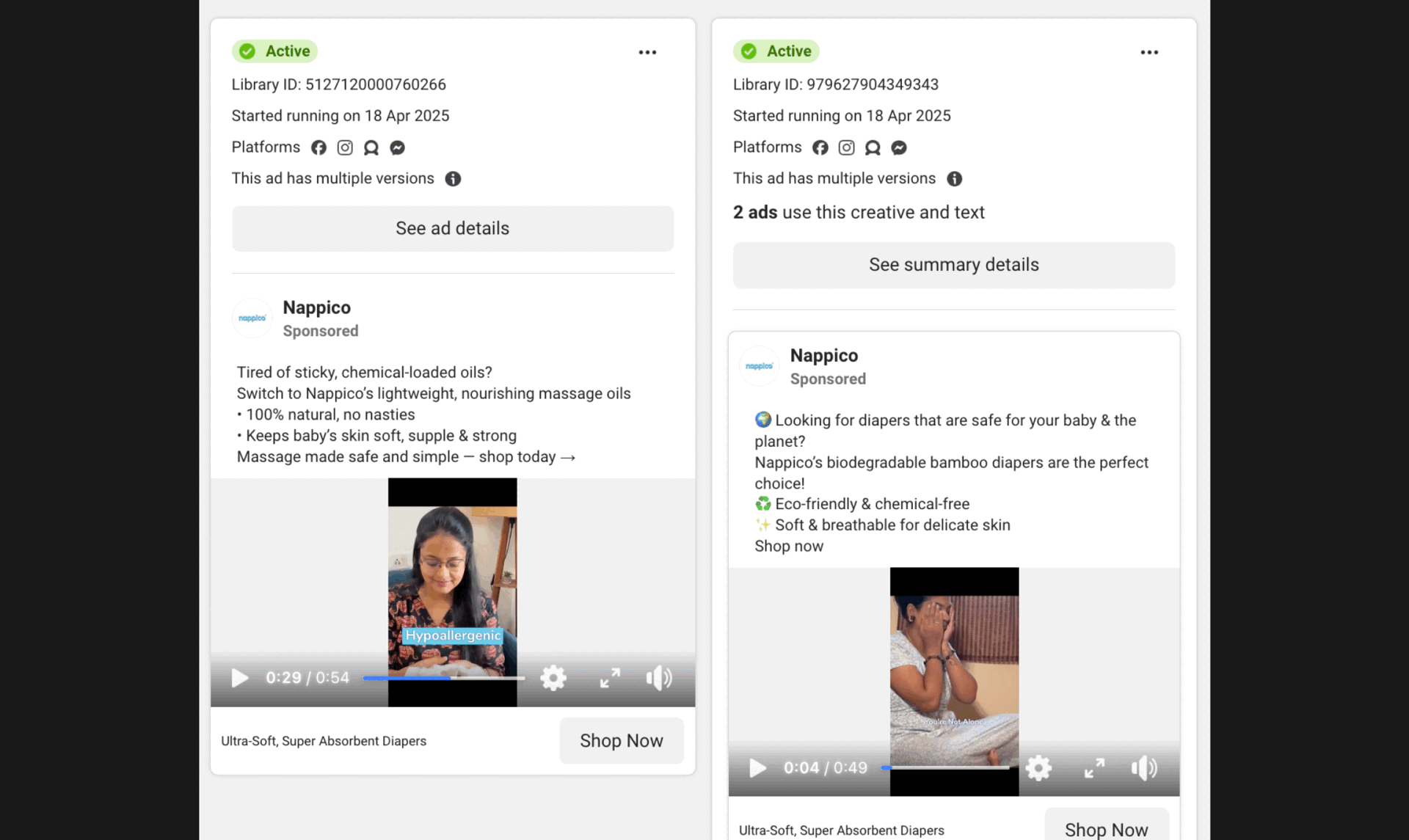This screenshot has height=840, width=1409.
Task: Click Nappico logo avatar in left ad
Action: click(x=252, y=318)
